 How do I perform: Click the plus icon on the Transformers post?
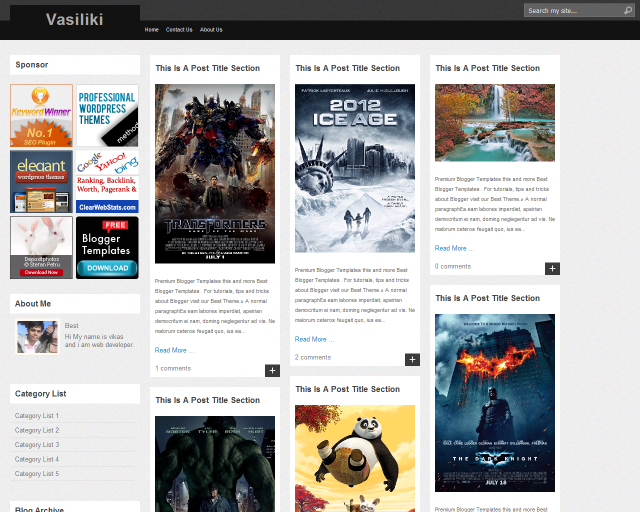pos(272,370)
